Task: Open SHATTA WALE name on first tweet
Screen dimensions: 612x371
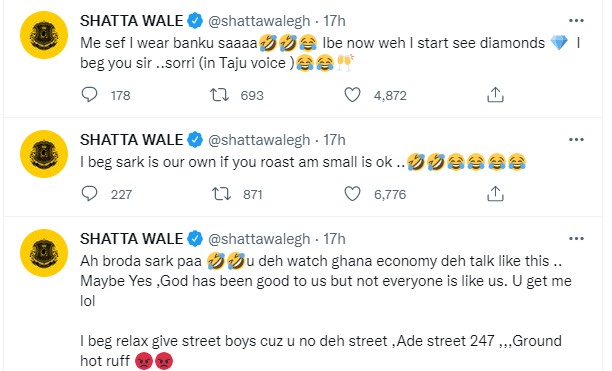Action: [132, 21]
